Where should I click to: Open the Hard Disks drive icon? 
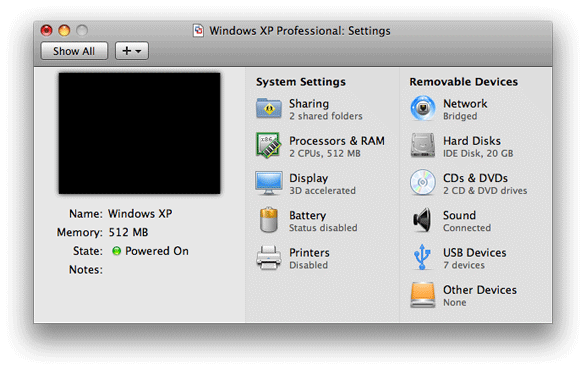[x=423, y=145]
